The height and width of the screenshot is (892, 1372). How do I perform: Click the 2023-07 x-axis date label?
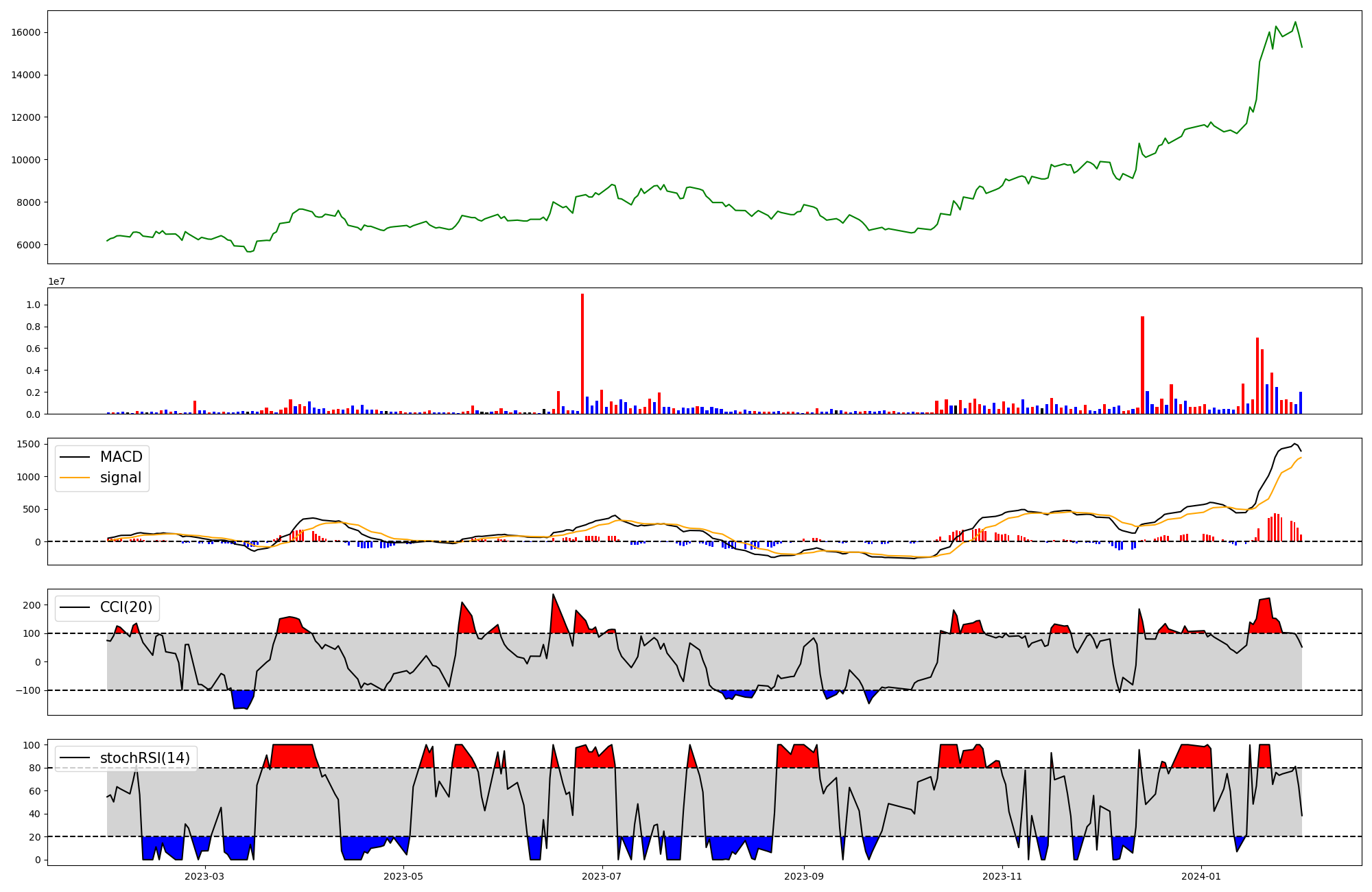pyautogui.click(x=602, y=876)
